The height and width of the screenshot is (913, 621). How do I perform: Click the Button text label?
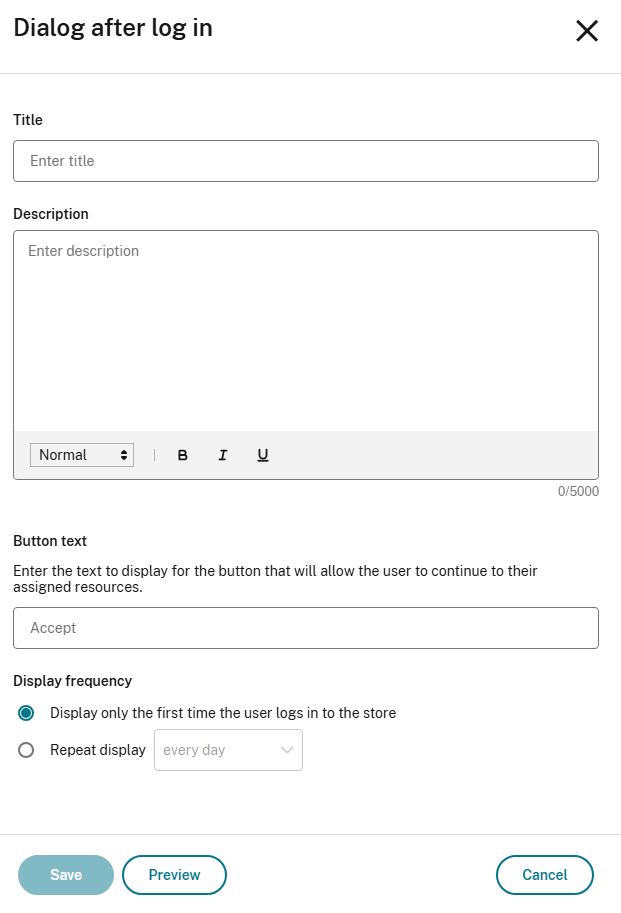point(50,541)
